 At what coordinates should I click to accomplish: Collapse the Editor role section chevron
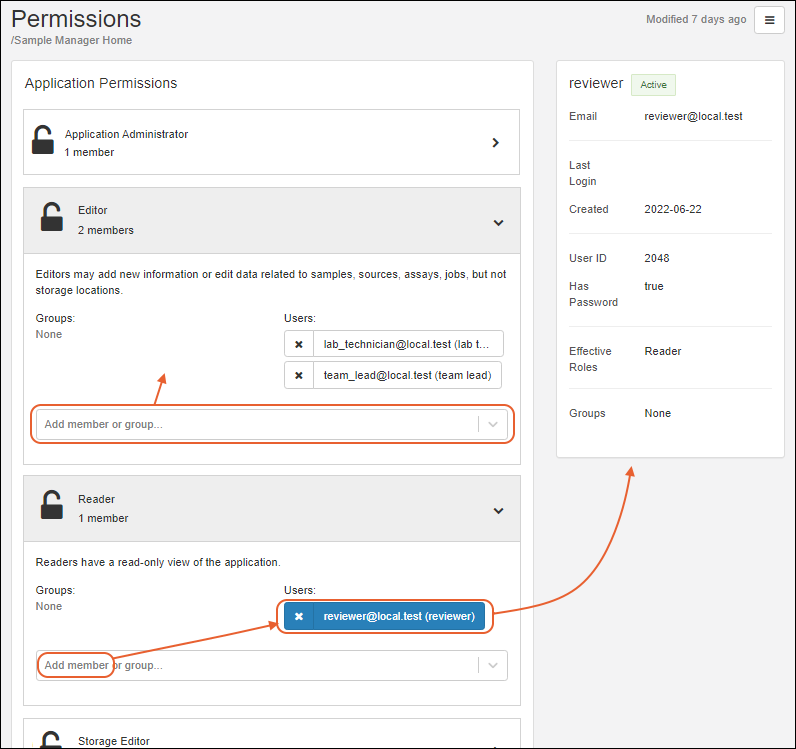(x=498, y=222)
